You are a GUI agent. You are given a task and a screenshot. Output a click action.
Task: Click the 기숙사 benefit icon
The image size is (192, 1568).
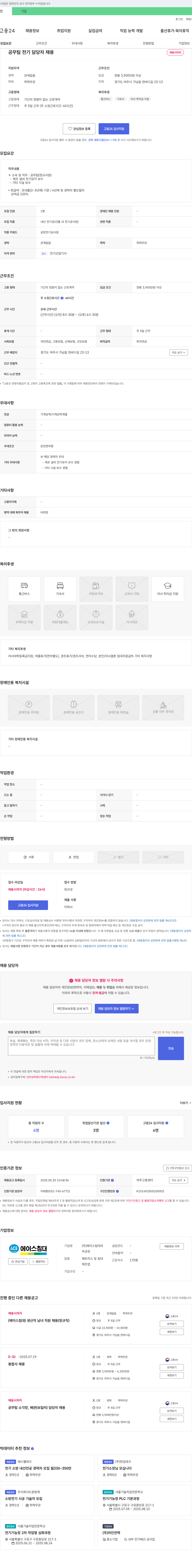pos(60,589)
